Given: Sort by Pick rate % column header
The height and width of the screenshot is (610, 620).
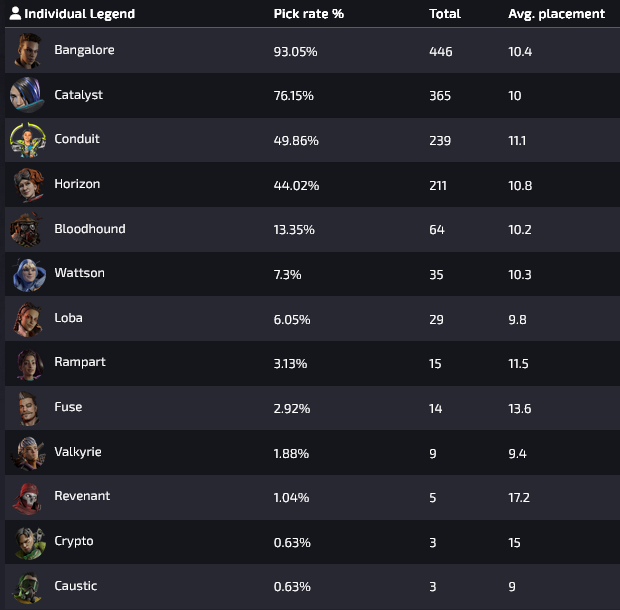Looking at the screenshot, I should click(x=308, y=14).
